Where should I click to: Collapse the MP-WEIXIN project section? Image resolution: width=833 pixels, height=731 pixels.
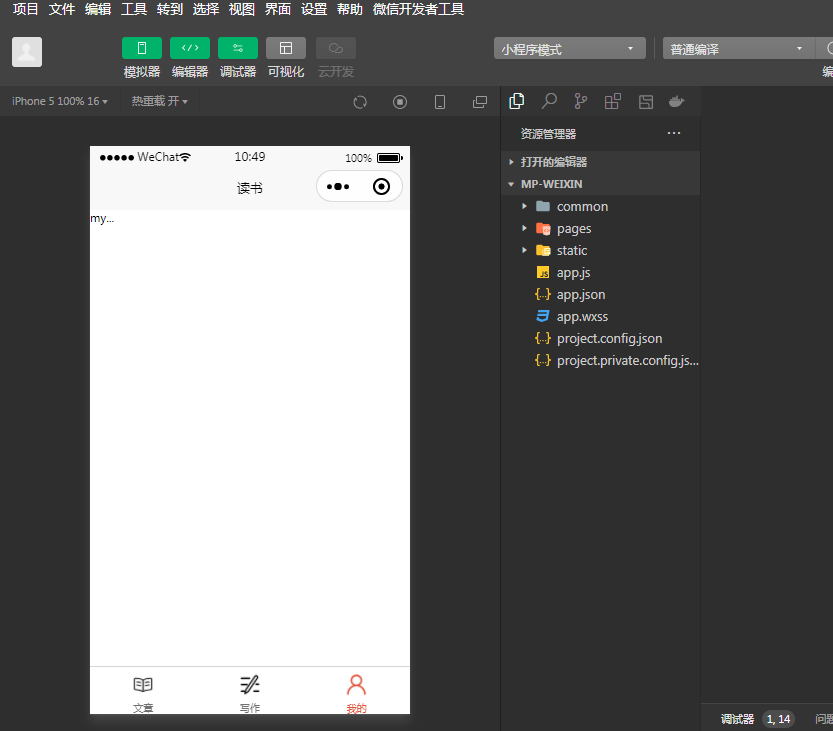(x=600, y=184)
